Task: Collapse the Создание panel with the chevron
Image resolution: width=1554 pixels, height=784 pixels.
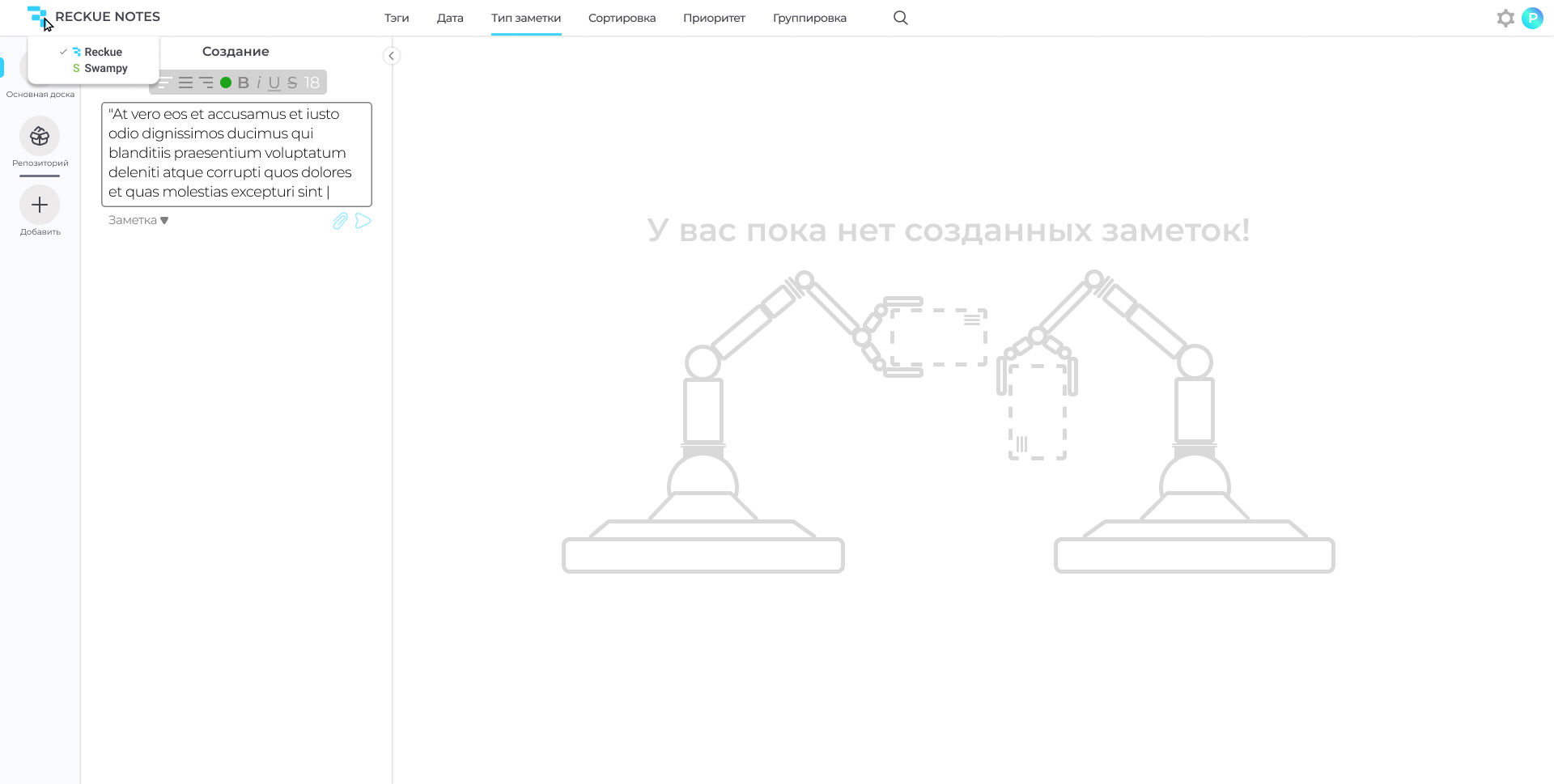Action: (392, 55)
